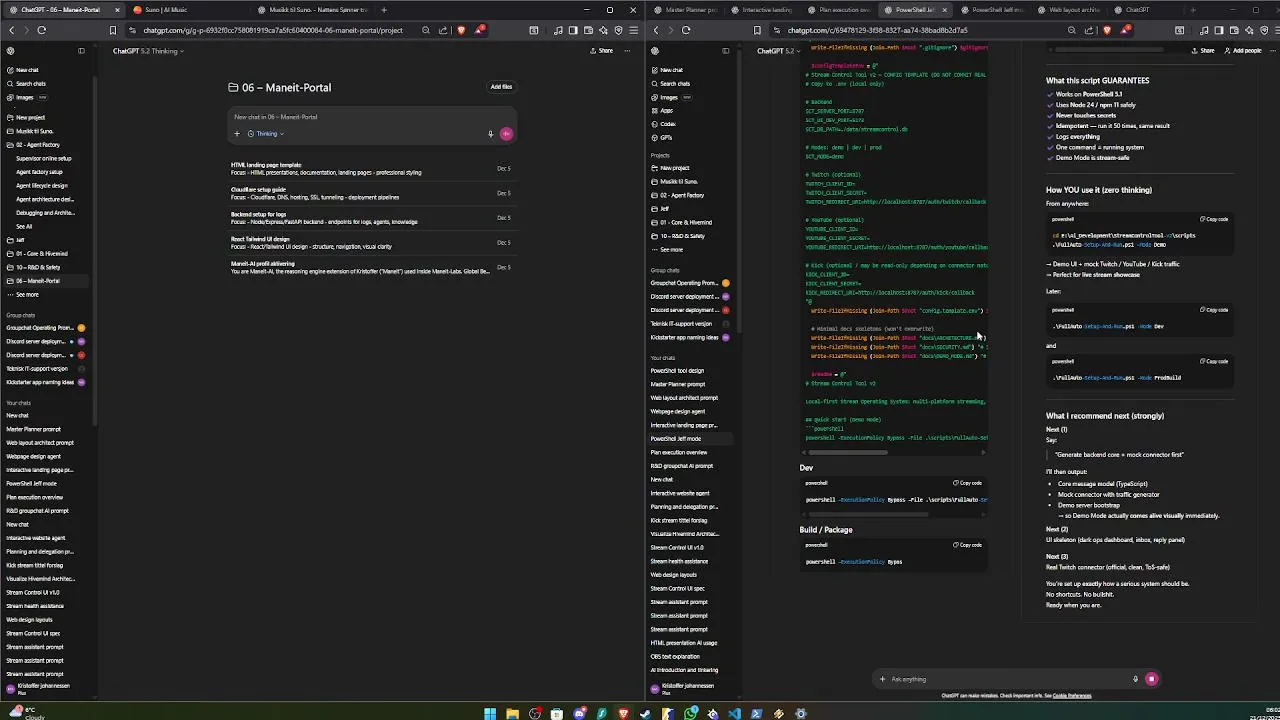Start voice mode with pink button in project chat box
This screenshot has width=1280, height=720.
(506, 134)
